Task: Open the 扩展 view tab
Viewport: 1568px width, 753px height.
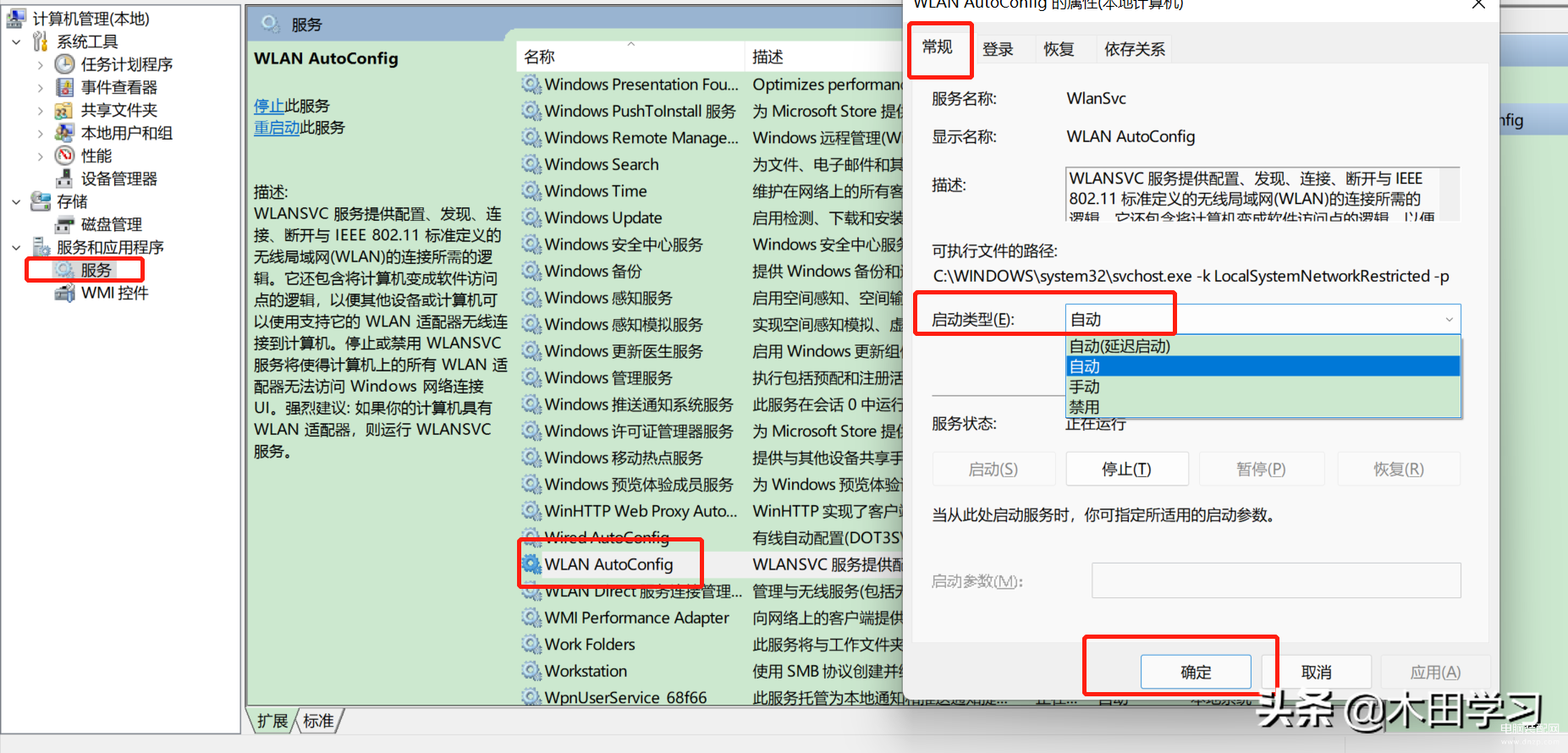Action: pyautogui.click(x=272, y=721)
